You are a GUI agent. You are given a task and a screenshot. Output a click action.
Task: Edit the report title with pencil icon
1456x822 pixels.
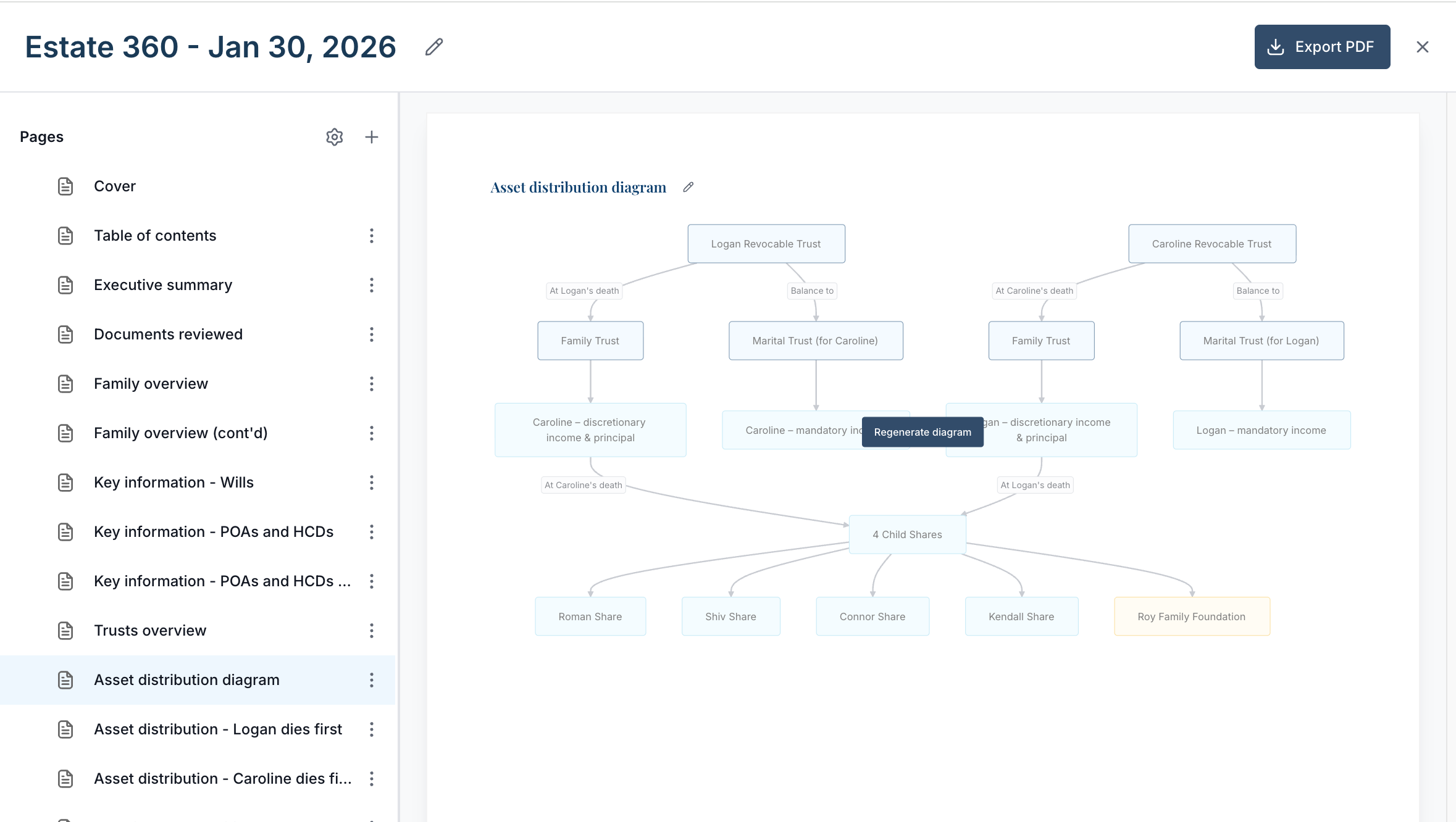pos(434,47)
